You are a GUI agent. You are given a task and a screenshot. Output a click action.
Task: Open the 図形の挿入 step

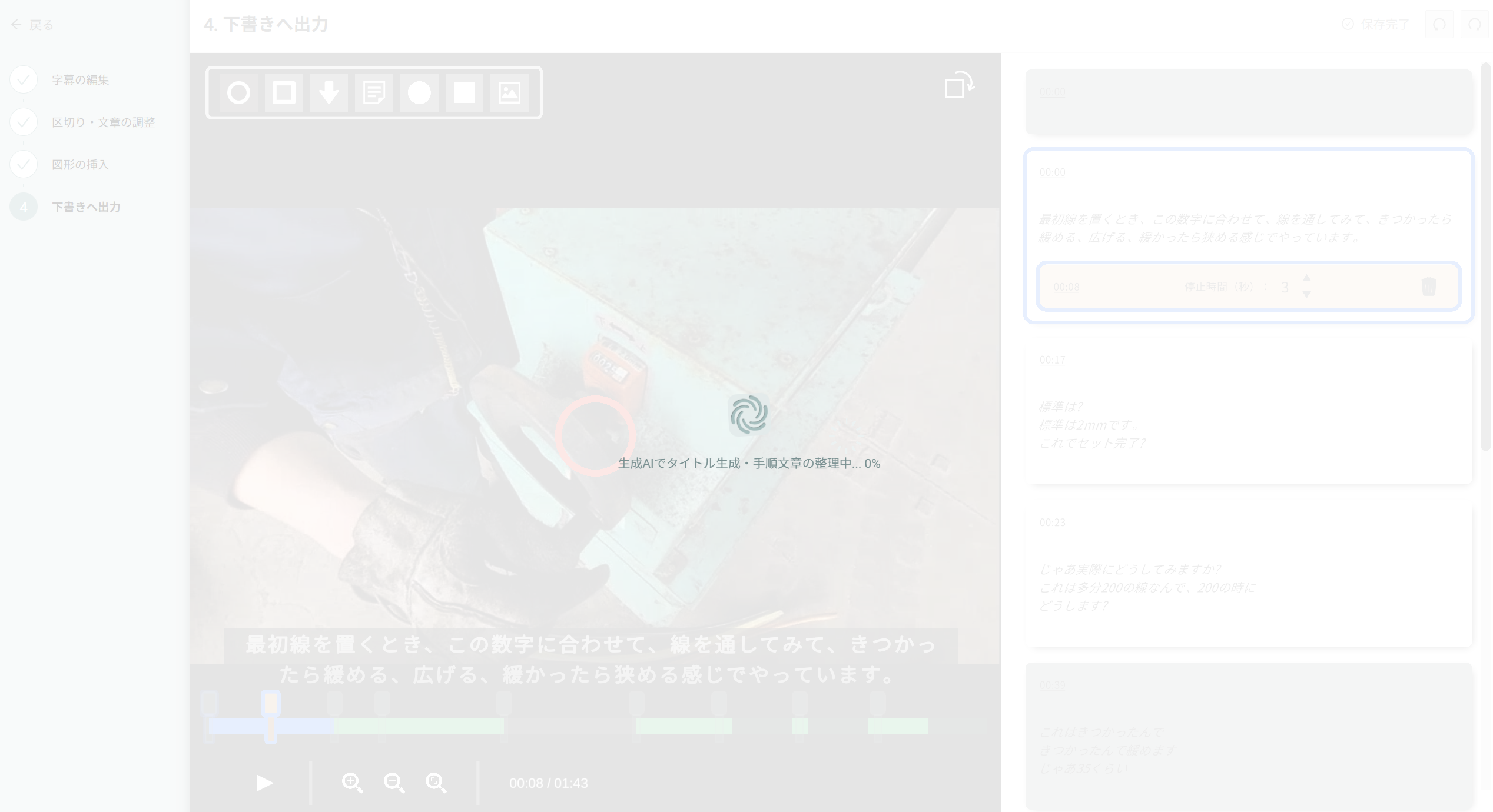80,165
